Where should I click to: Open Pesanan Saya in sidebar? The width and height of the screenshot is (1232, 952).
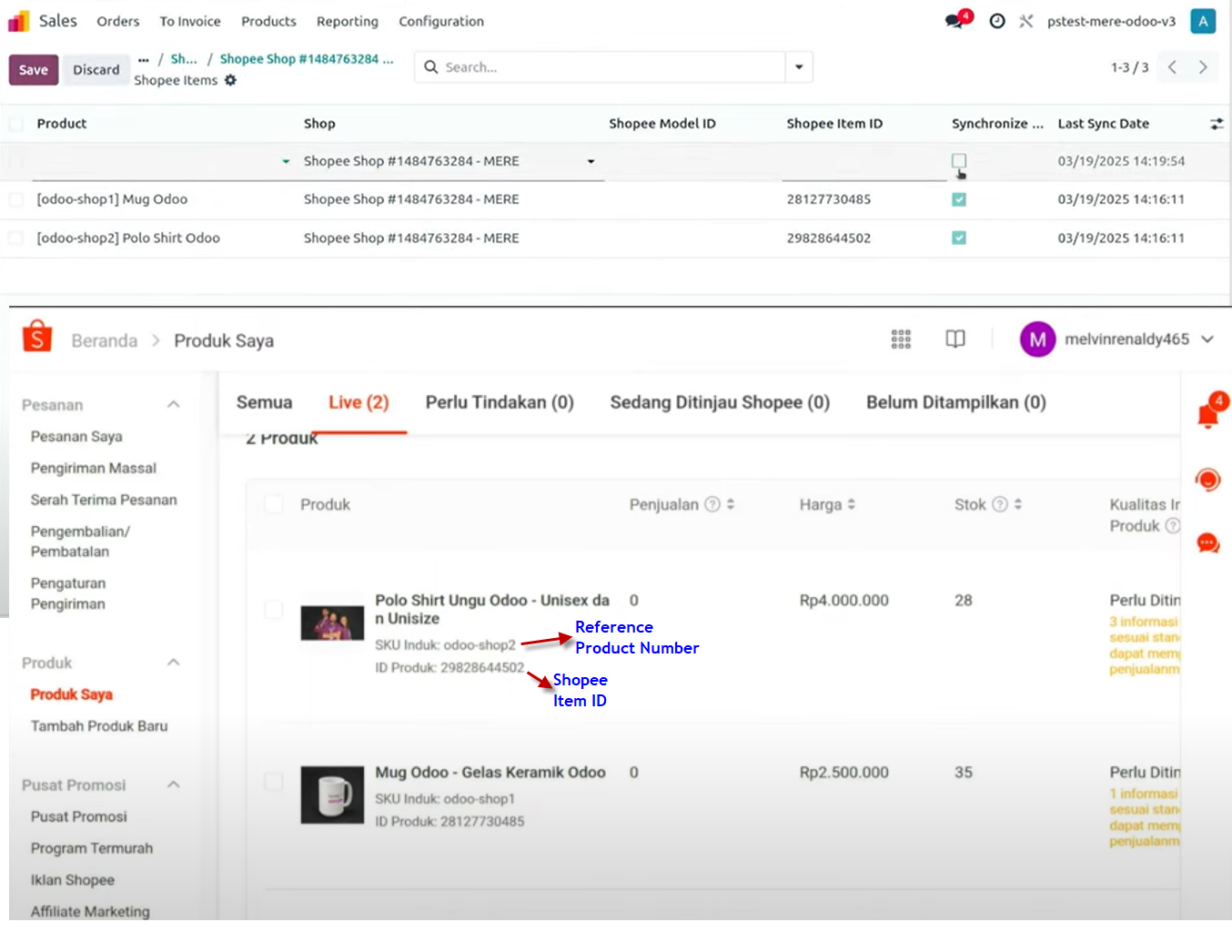[x=76, y=437]
